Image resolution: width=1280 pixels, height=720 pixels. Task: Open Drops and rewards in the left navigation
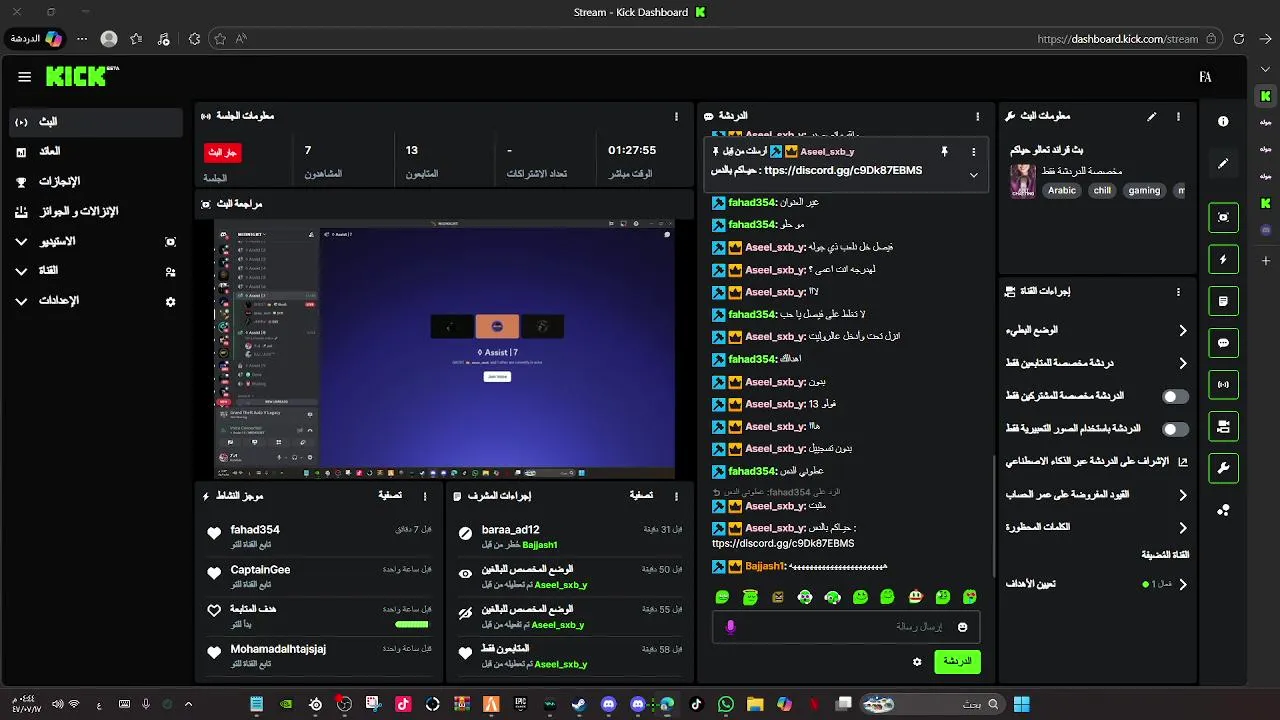pyautogui.click(x=96, y=212)
